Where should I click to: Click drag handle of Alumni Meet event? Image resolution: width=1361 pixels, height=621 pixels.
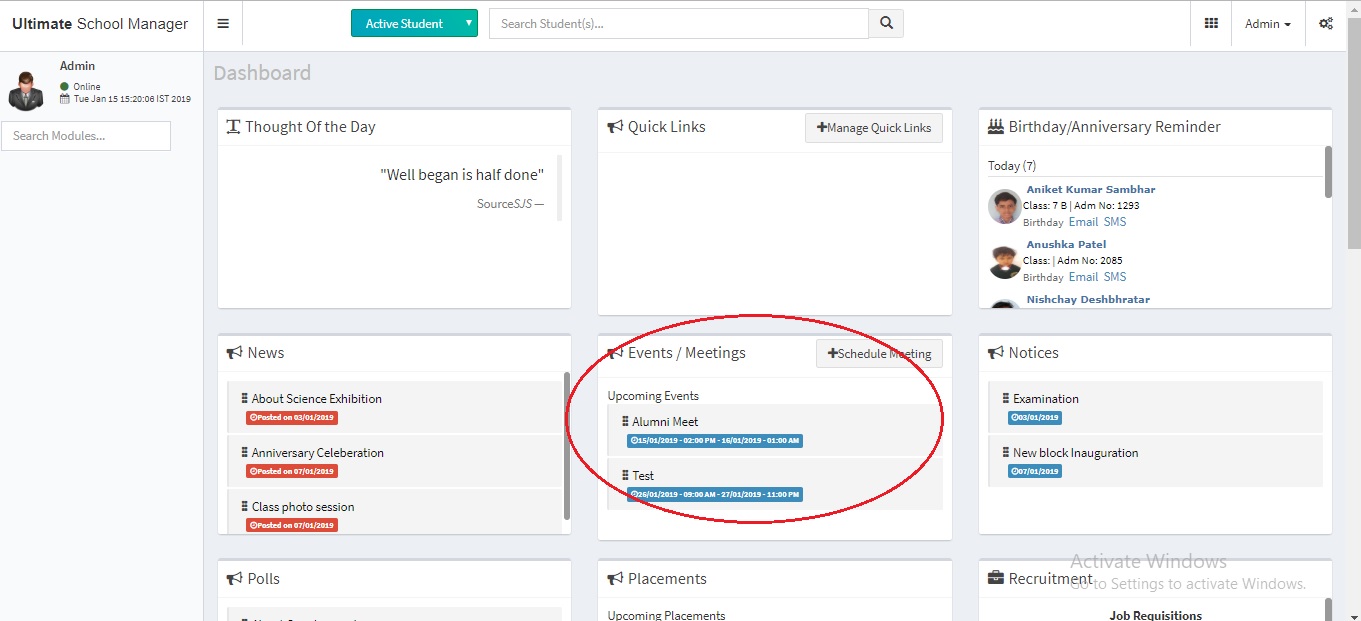[x=625, y=421]
